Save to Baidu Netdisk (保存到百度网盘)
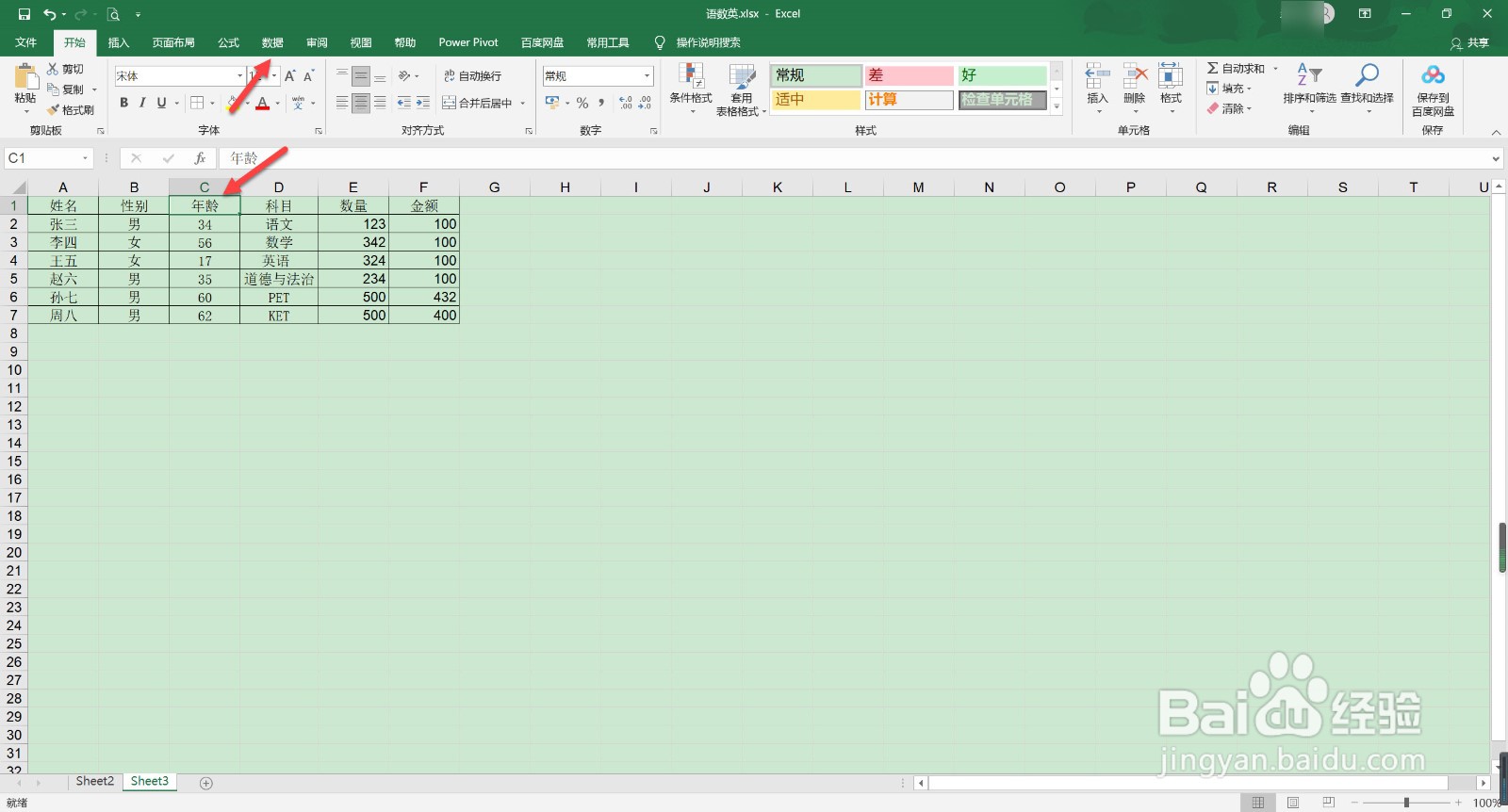This screenshot has height=812, width=1508. (1433, 89)
